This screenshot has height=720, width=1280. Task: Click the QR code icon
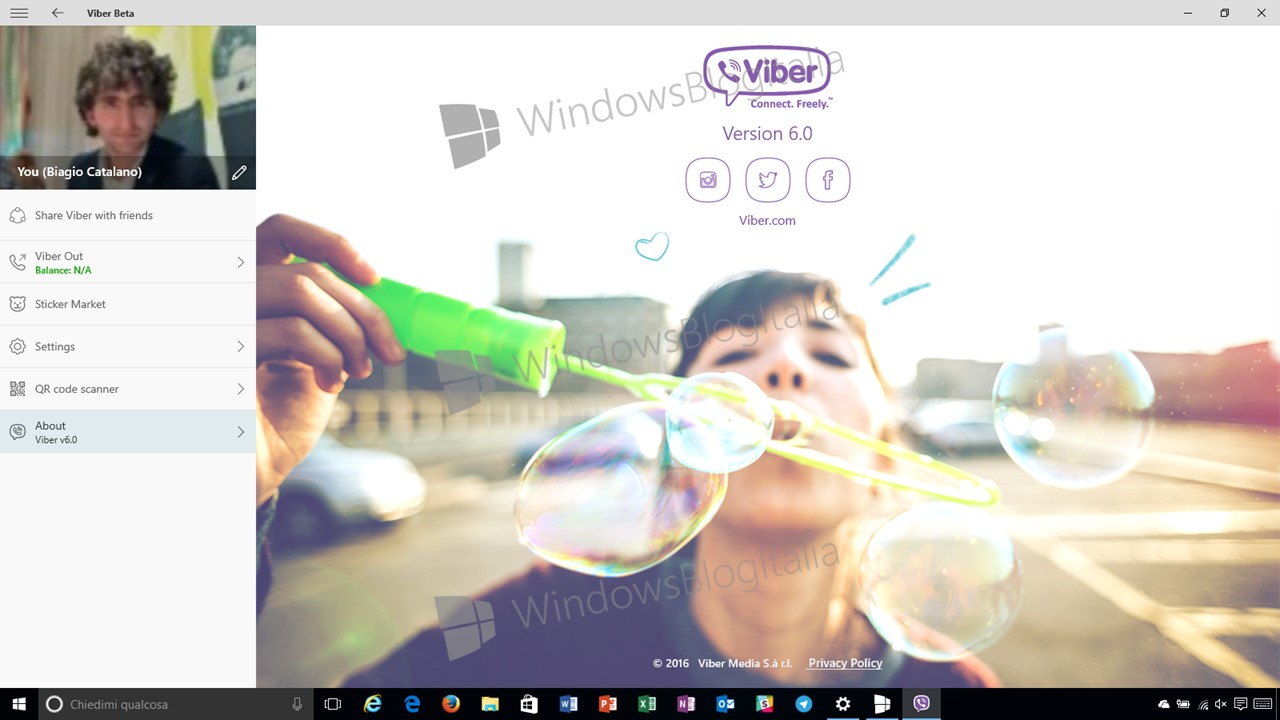click(x=17, y=389)
